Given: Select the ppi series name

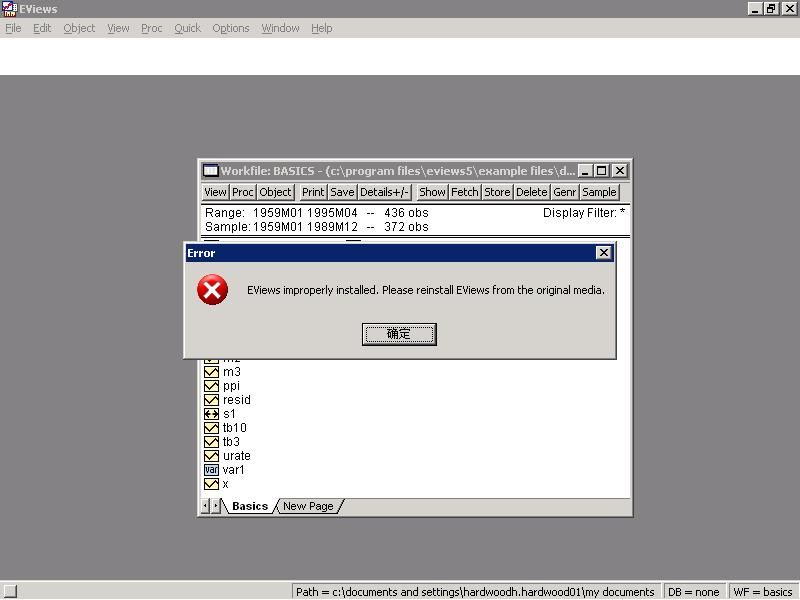Looking at the screenshot, I should (x=231, y=386).
